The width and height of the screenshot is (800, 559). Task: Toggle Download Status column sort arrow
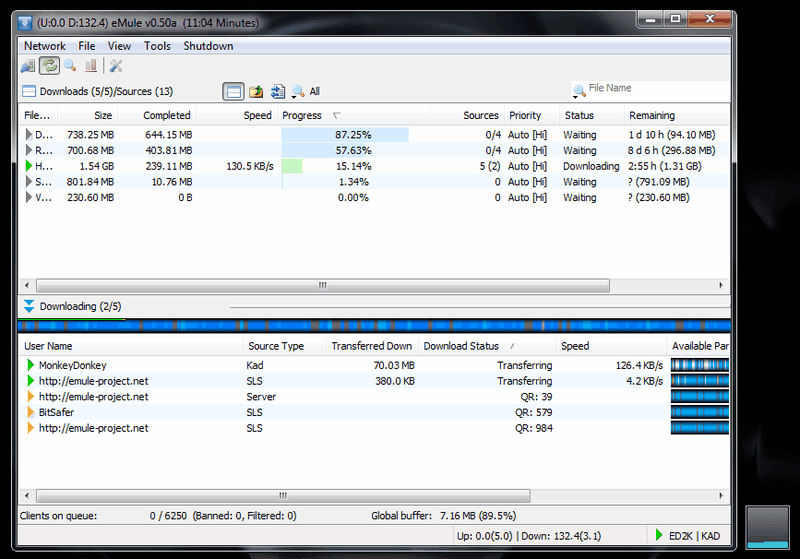513,346
